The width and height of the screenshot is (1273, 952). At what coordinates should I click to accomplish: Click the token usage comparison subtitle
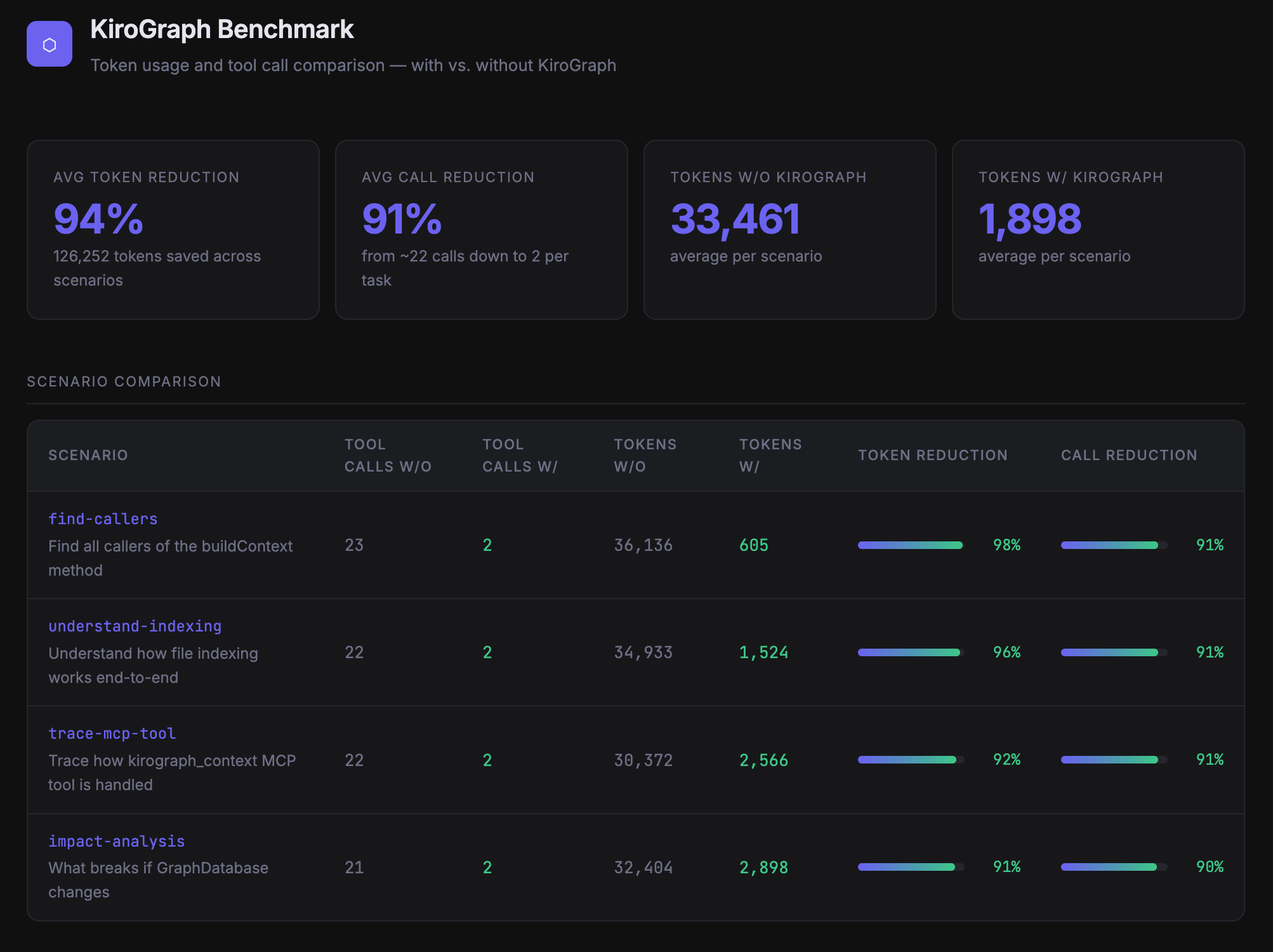(x=353, y=65)
